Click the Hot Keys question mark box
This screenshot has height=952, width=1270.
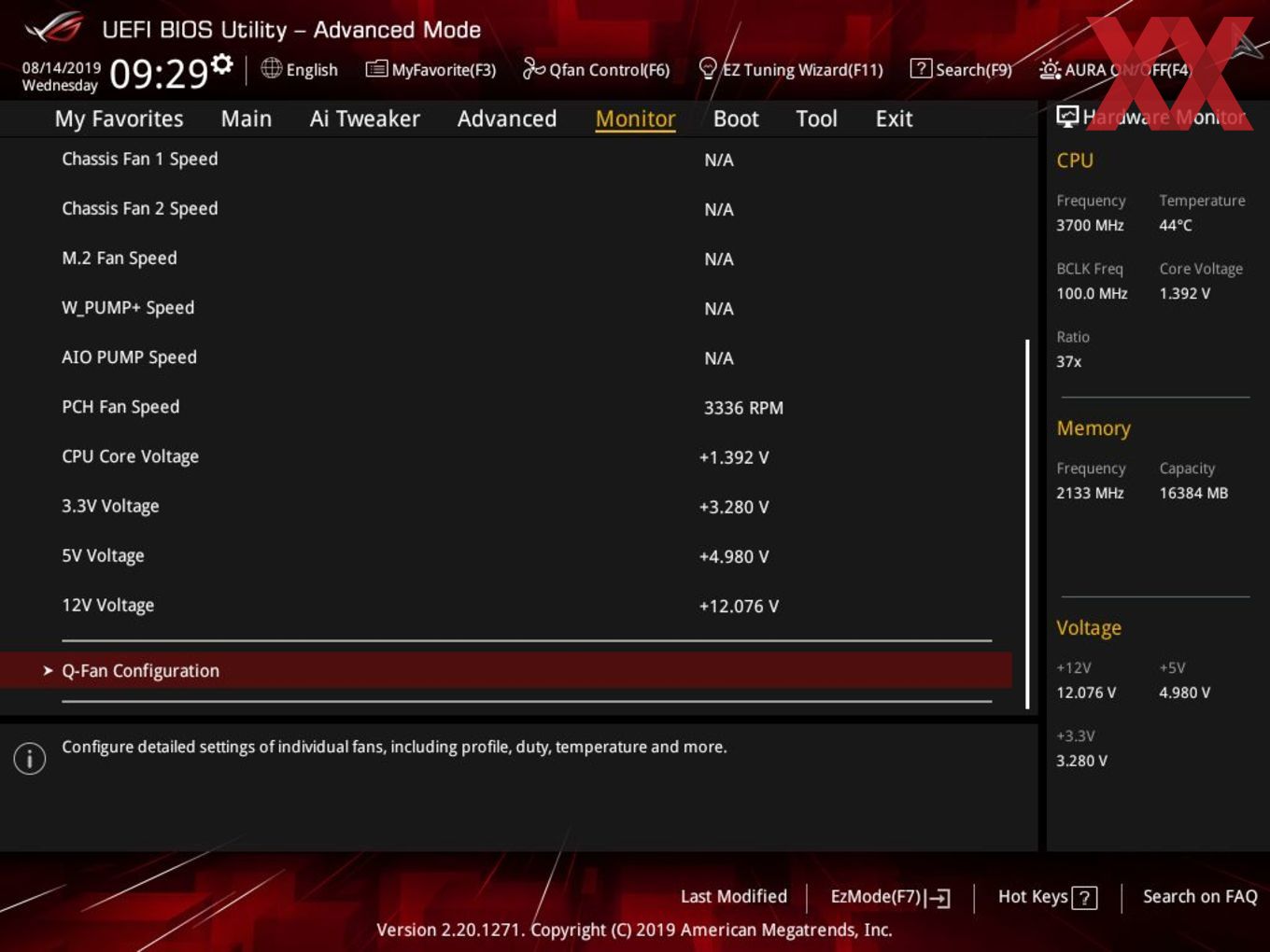1084,898
